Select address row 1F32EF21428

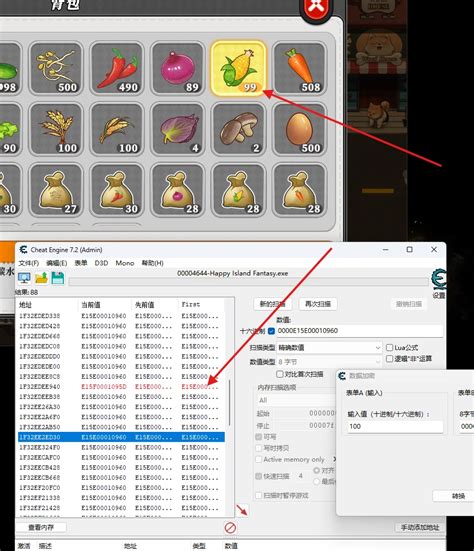121,508
